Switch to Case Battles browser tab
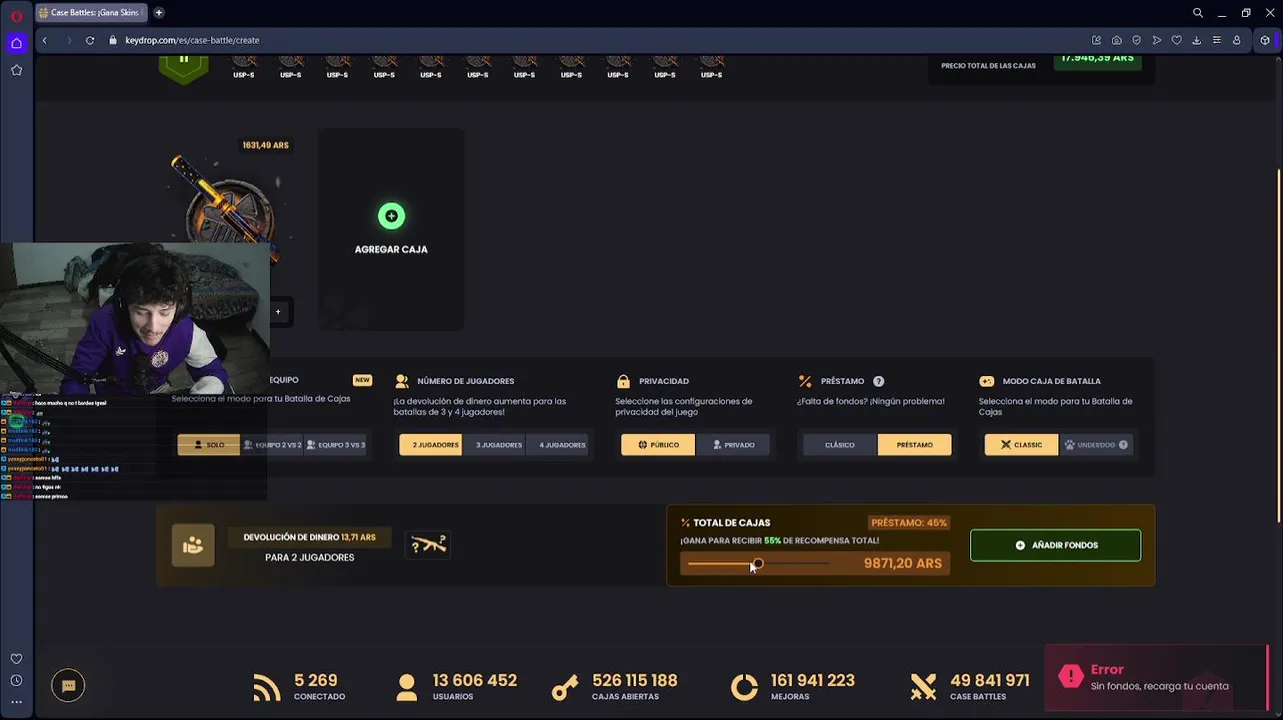This screenshot has width=1283, height=720. point(90,13)
